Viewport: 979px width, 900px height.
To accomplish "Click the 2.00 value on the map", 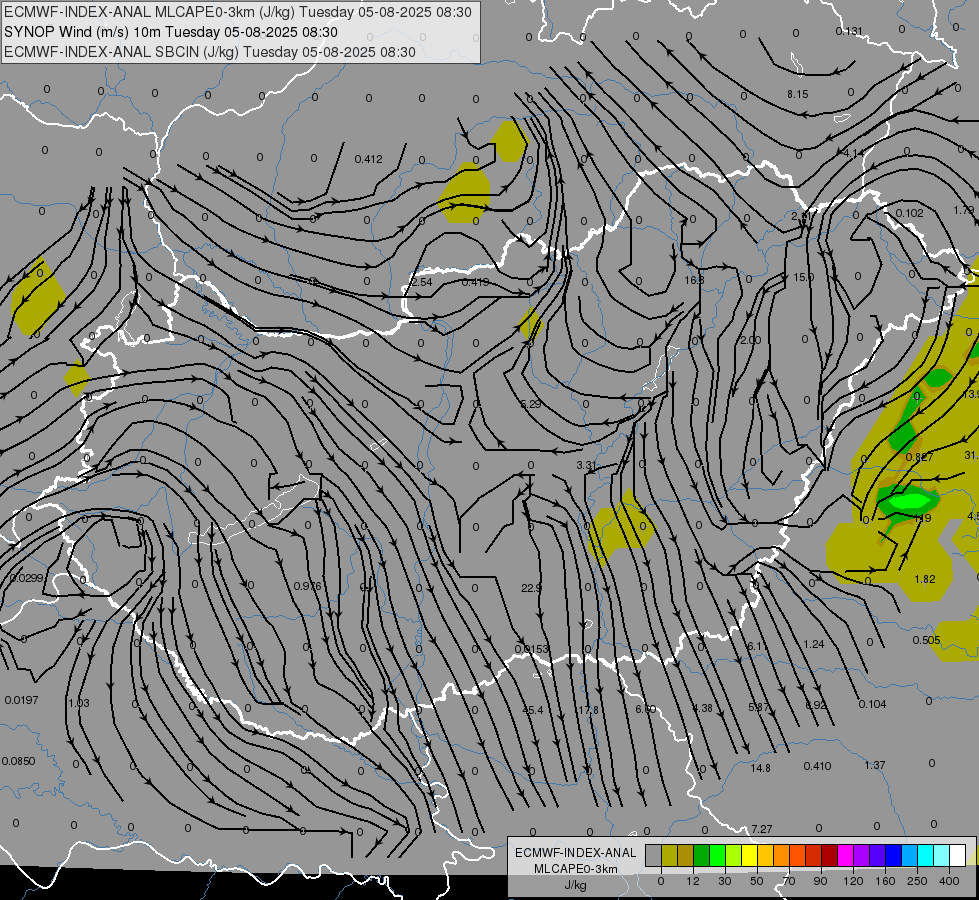I will (x=750, y=340).
